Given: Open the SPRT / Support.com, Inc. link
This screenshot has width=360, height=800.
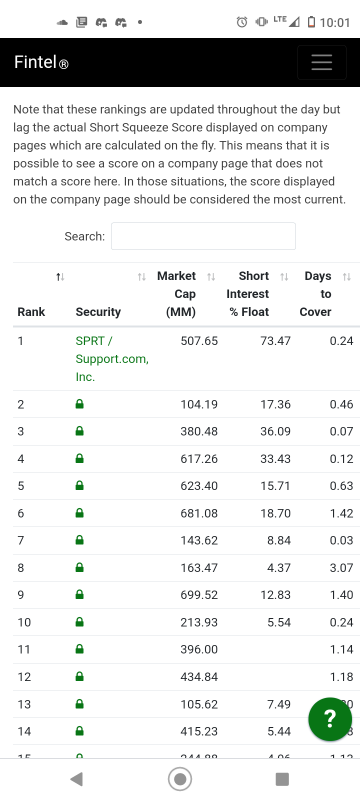Looking at the screenshot, I should coord(112,359).
